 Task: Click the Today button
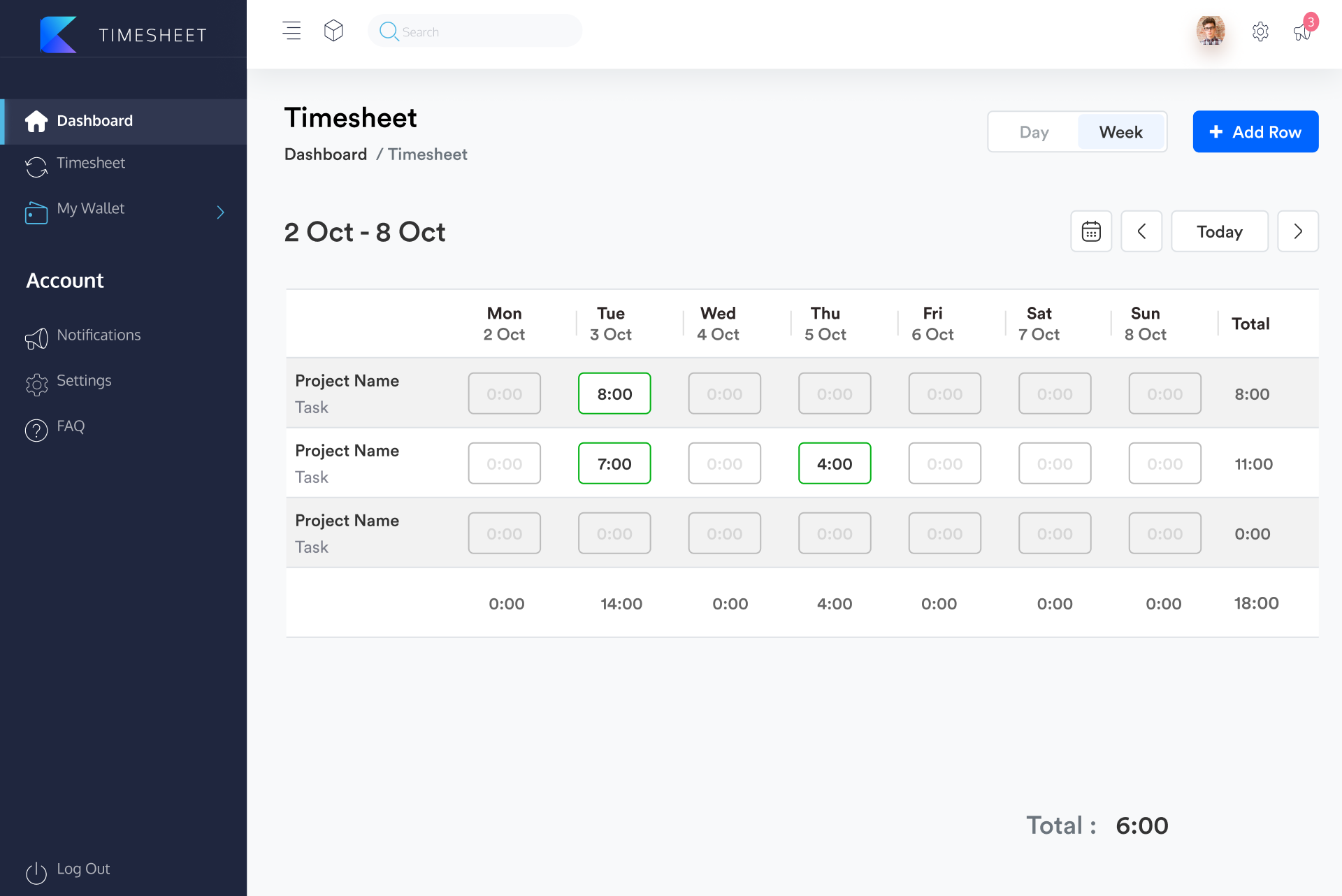(x=1219, y=231)
